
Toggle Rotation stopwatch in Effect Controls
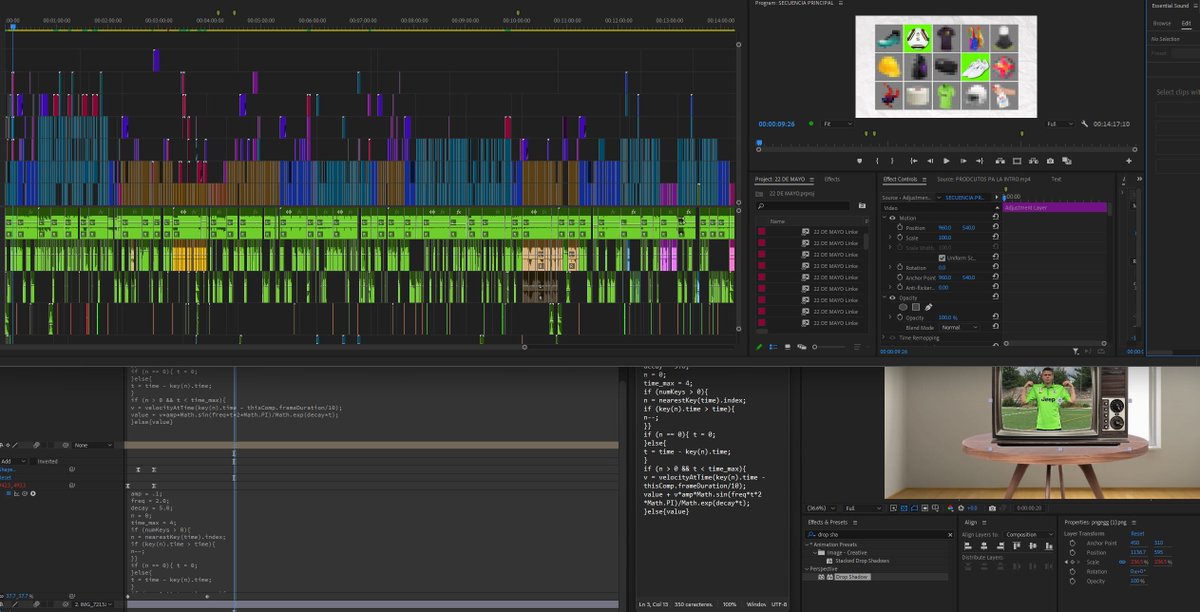click(x=900, y=267)
